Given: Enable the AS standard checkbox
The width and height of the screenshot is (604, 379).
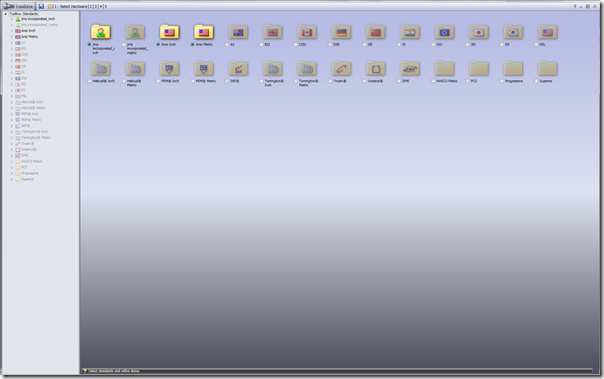Looking at the screenshot, I should [x=227, y=45].
